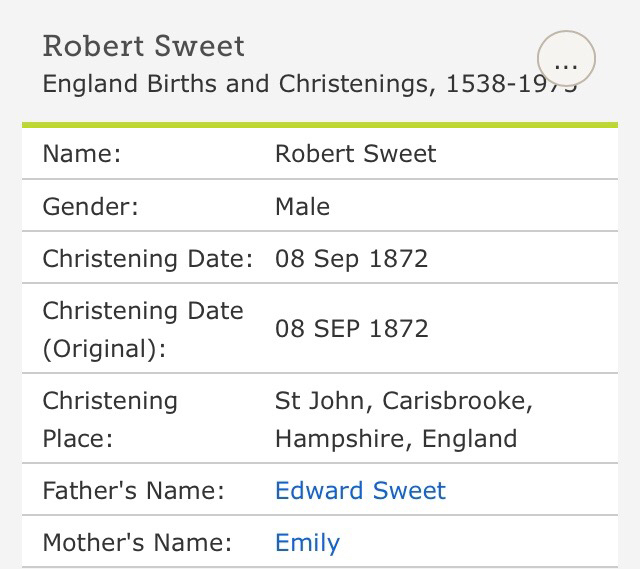Click the Name field label
This screenshot has height=569, width=640.
81,154
